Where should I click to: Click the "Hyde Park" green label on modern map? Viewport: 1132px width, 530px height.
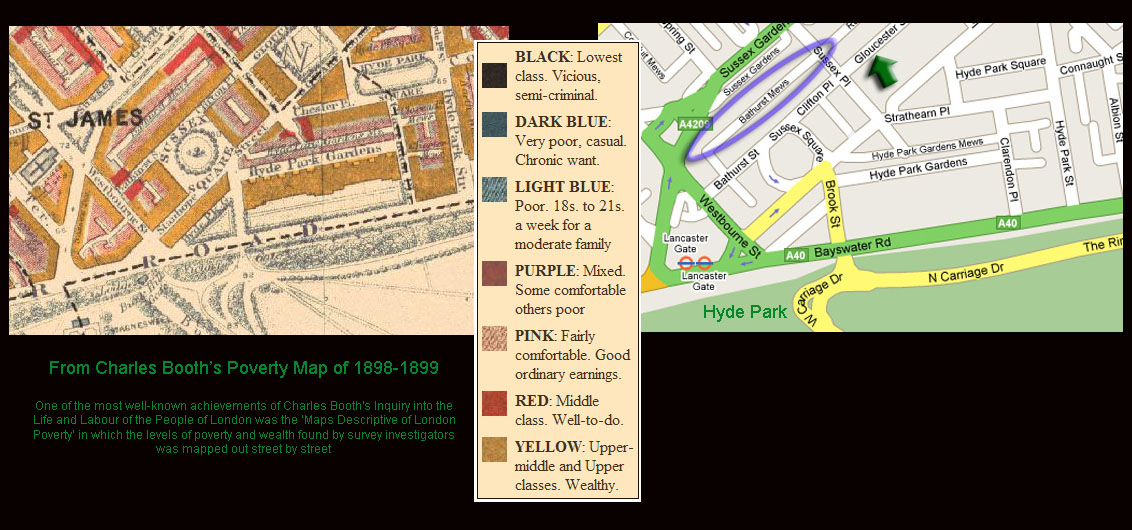pos(744,313)
